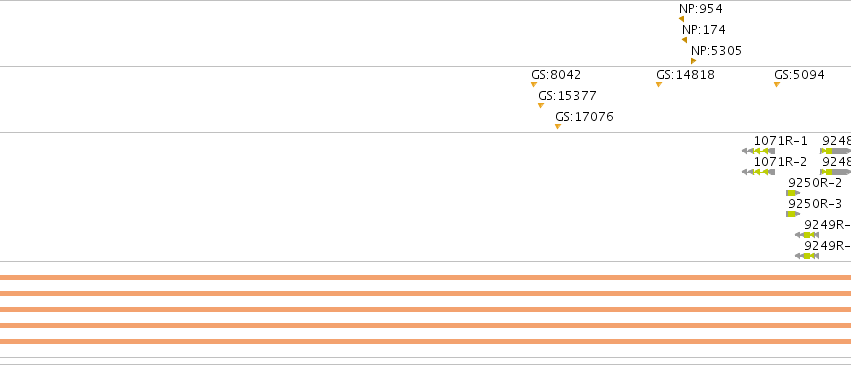The image size is (851, 365).
Task: Click the GS:5094 insertion triangle
Action: (x=777, y=85)
